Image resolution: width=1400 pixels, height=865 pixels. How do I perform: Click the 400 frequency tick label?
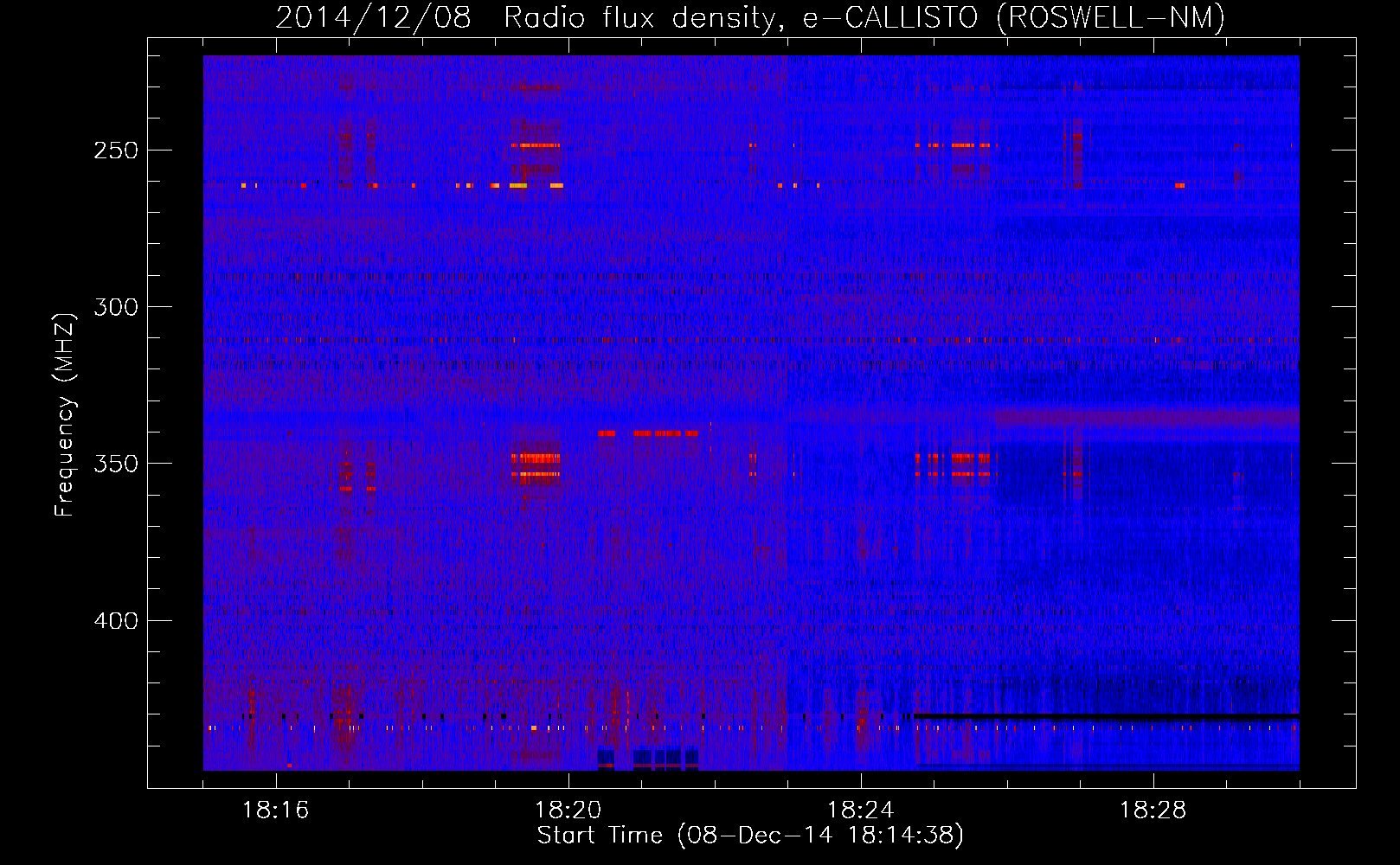[116, 621]
